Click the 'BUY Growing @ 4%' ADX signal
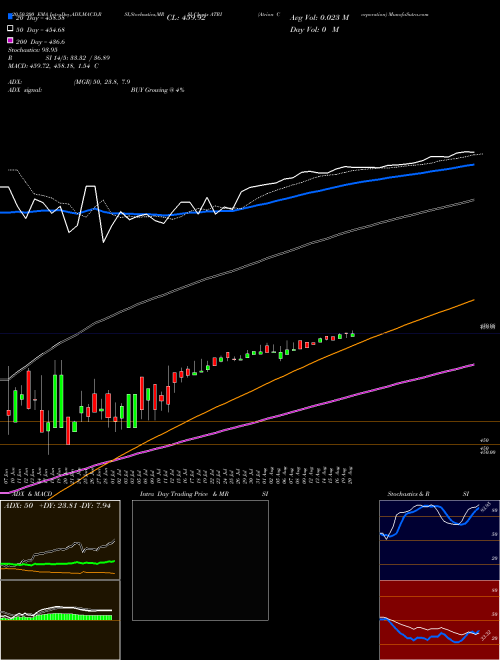This screenshot has height=660, width=500. coord(157,90)
